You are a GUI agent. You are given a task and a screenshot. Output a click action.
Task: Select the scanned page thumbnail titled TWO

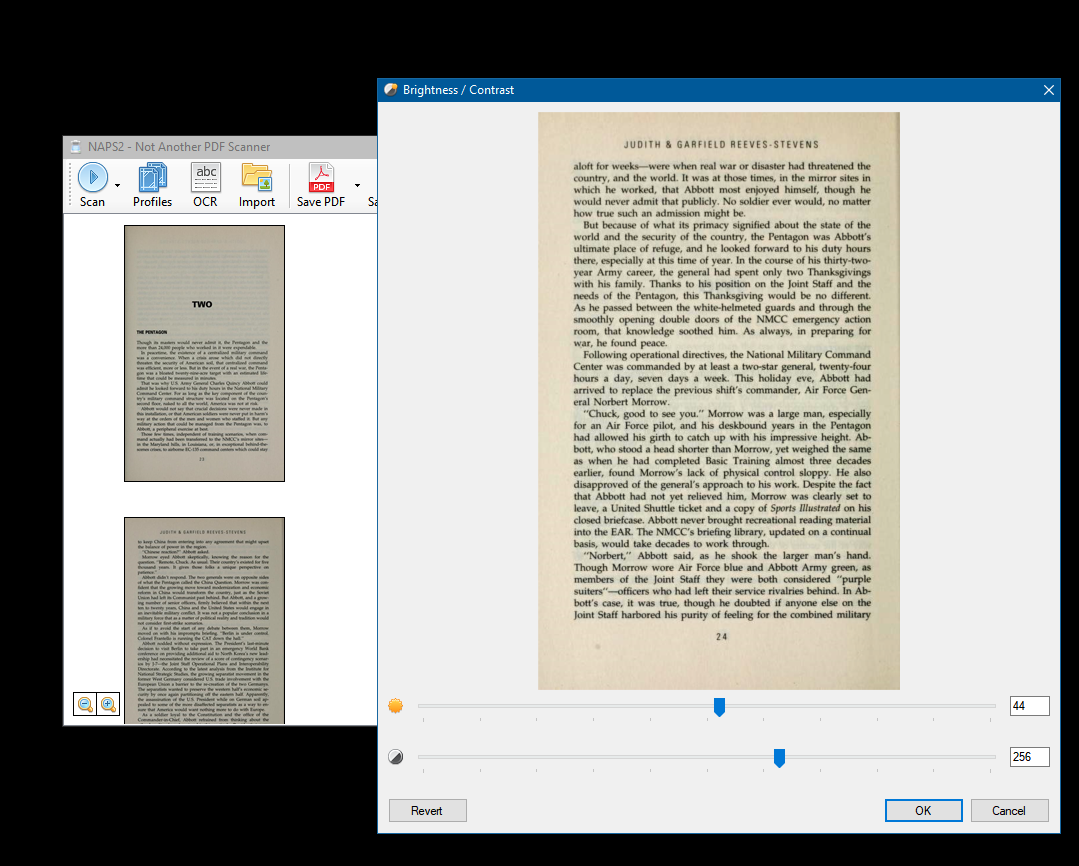(x=204, y=353)
